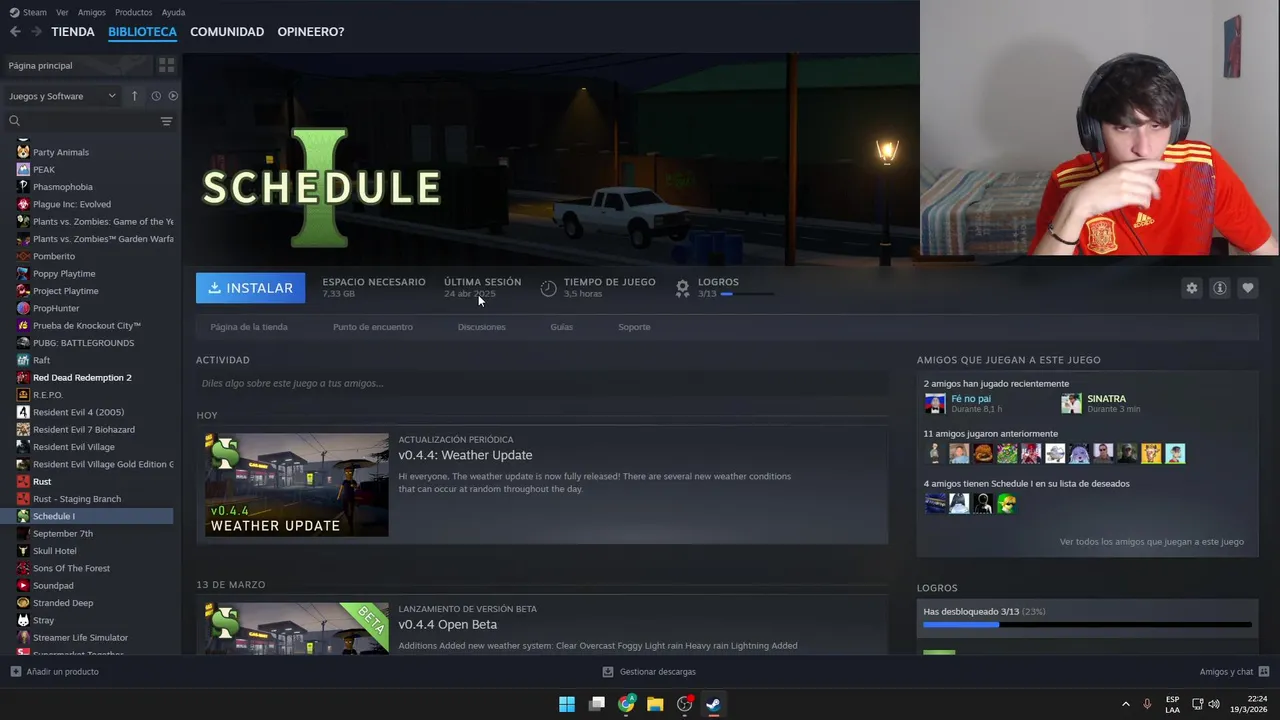Open the Guías link
The image size is (1280, 720).
(562, 327)
